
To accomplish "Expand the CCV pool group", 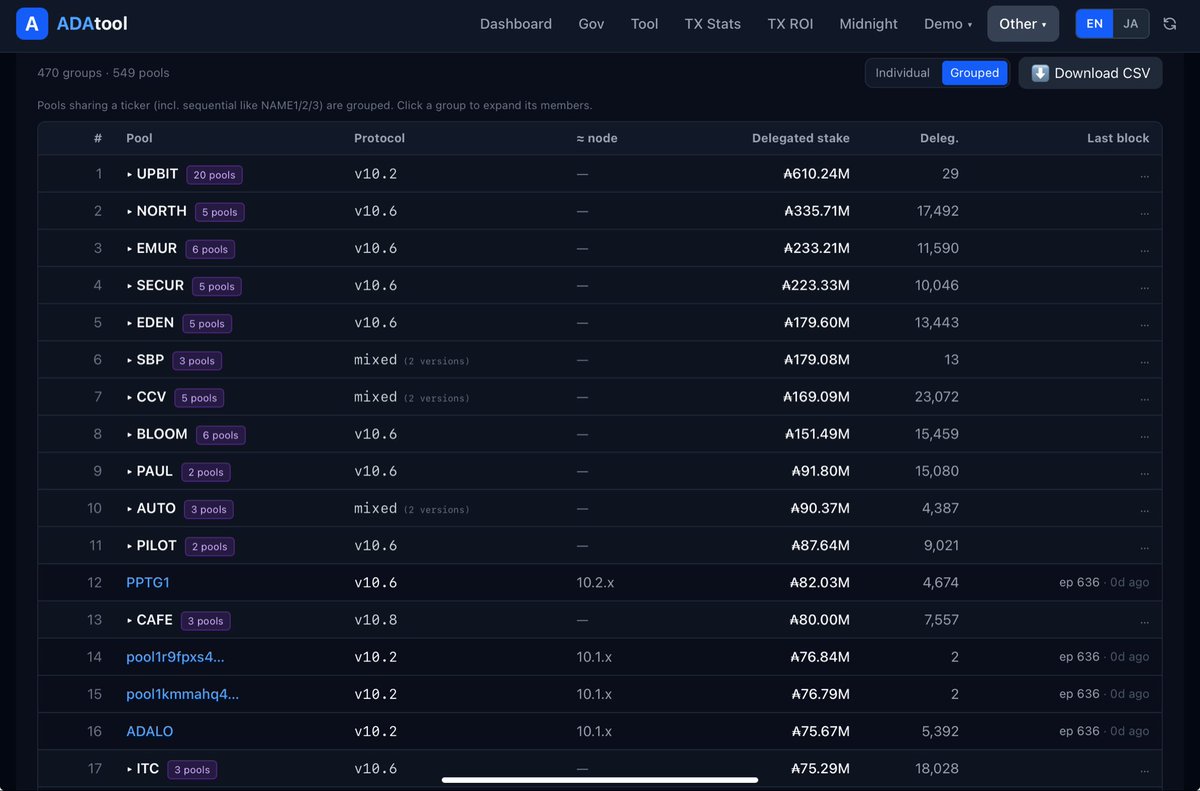I will point(146,397).
